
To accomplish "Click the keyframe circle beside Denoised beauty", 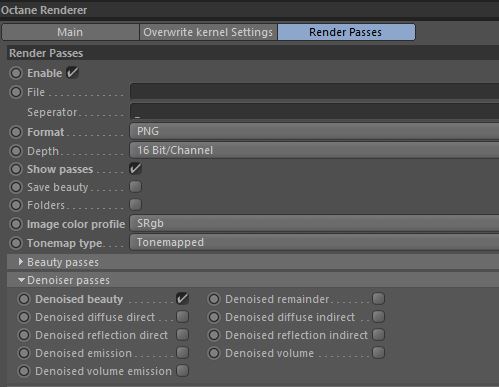I will tap(24, 299).
